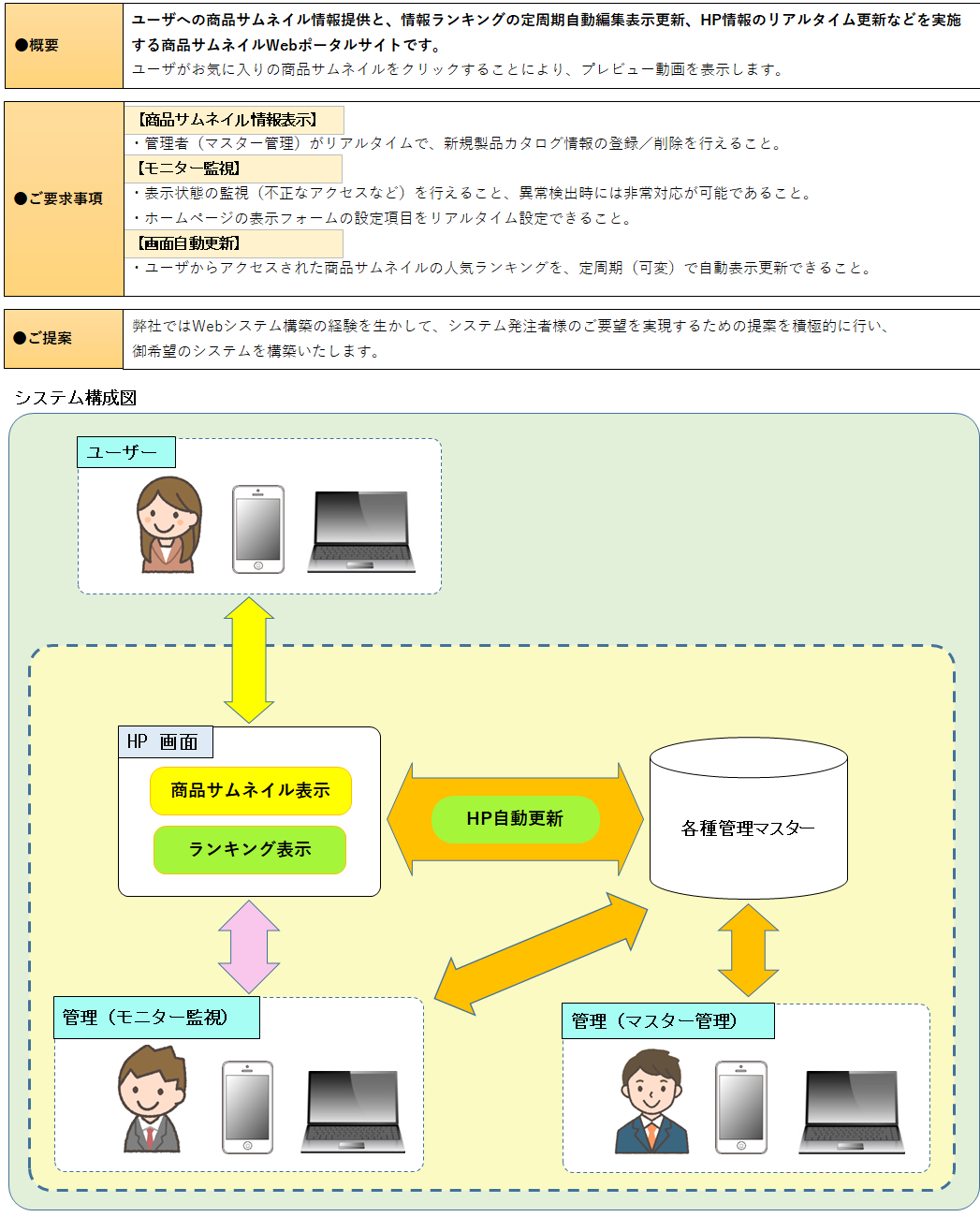Select the 管理（モニター監視） label

(156, 1018)
